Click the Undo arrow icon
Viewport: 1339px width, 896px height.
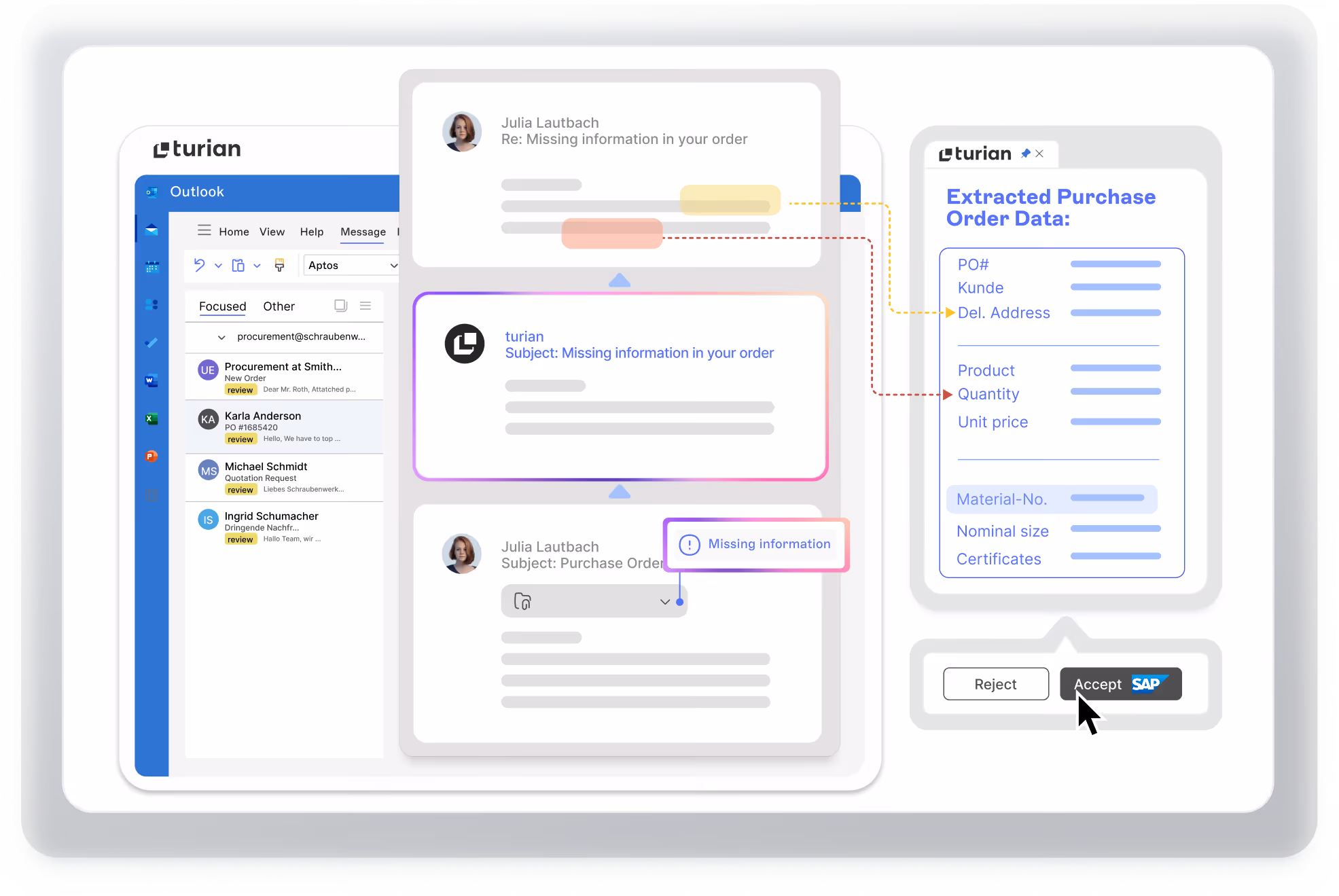pos(199,265)
